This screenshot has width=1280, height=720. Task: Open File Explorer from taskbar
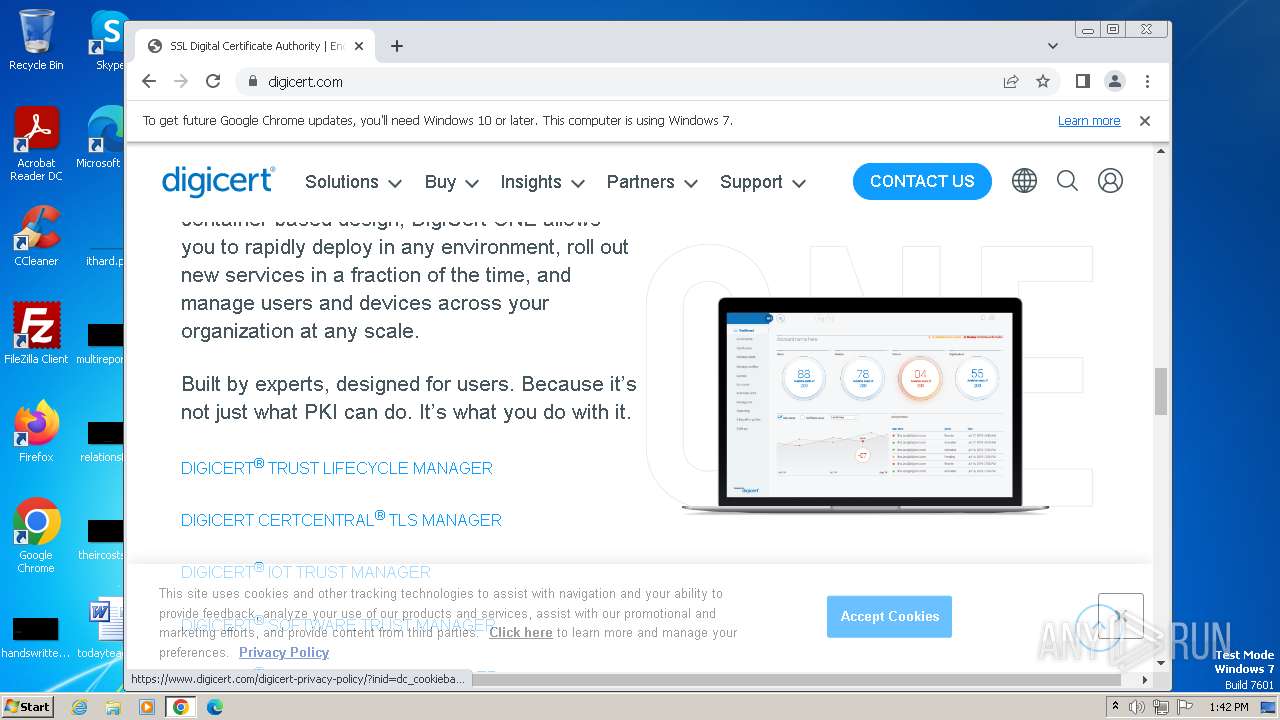[x=113, y=707]
